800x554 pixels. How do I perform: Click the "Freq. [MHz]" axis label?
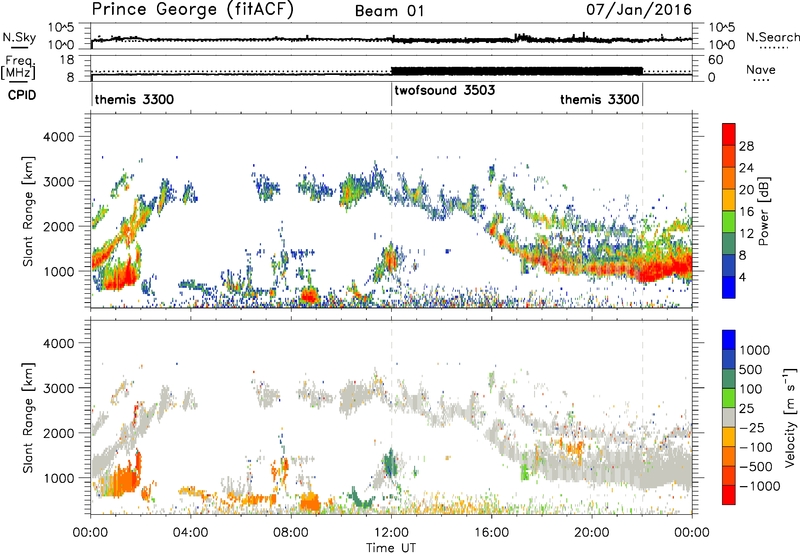(18, 68)
